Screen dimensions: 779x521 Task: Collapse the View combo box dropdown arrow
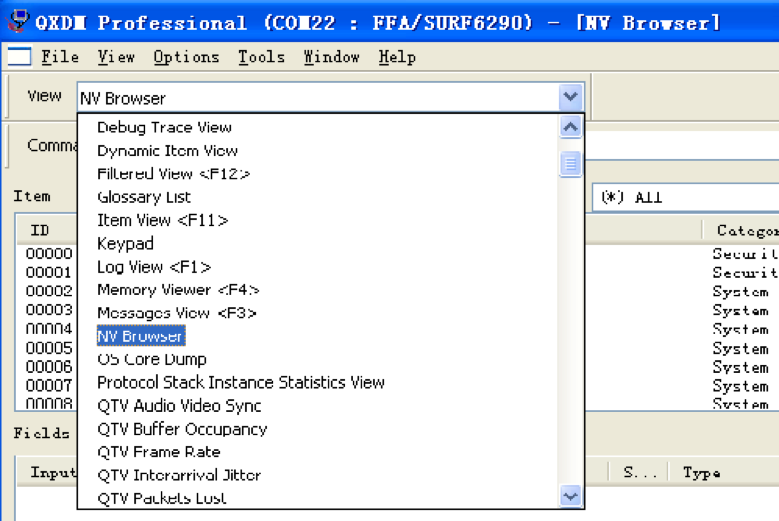point(570,97)
